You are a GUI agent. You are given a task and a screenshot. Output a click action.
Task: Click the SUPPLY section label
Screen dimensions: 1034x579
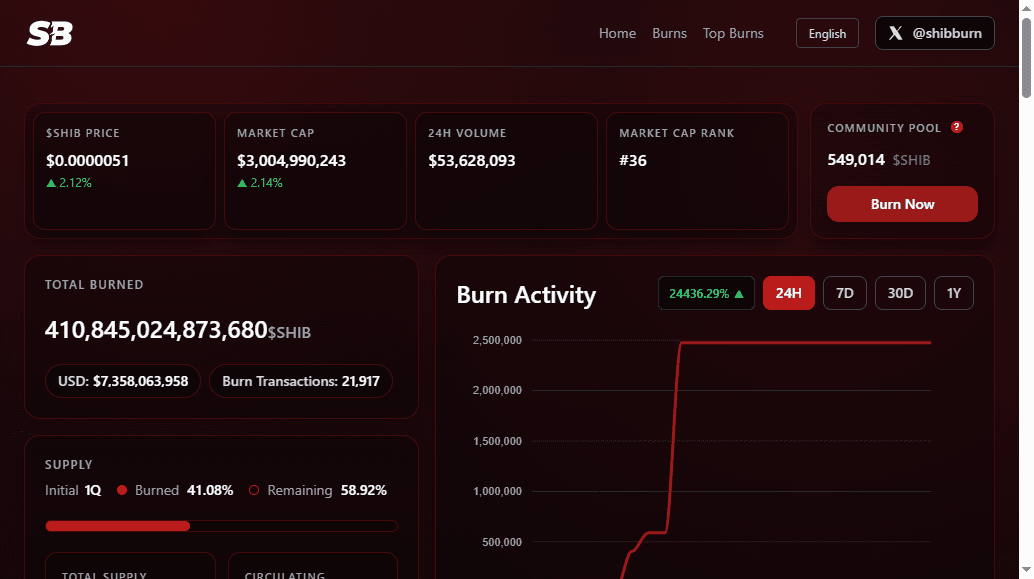point(69,464)
